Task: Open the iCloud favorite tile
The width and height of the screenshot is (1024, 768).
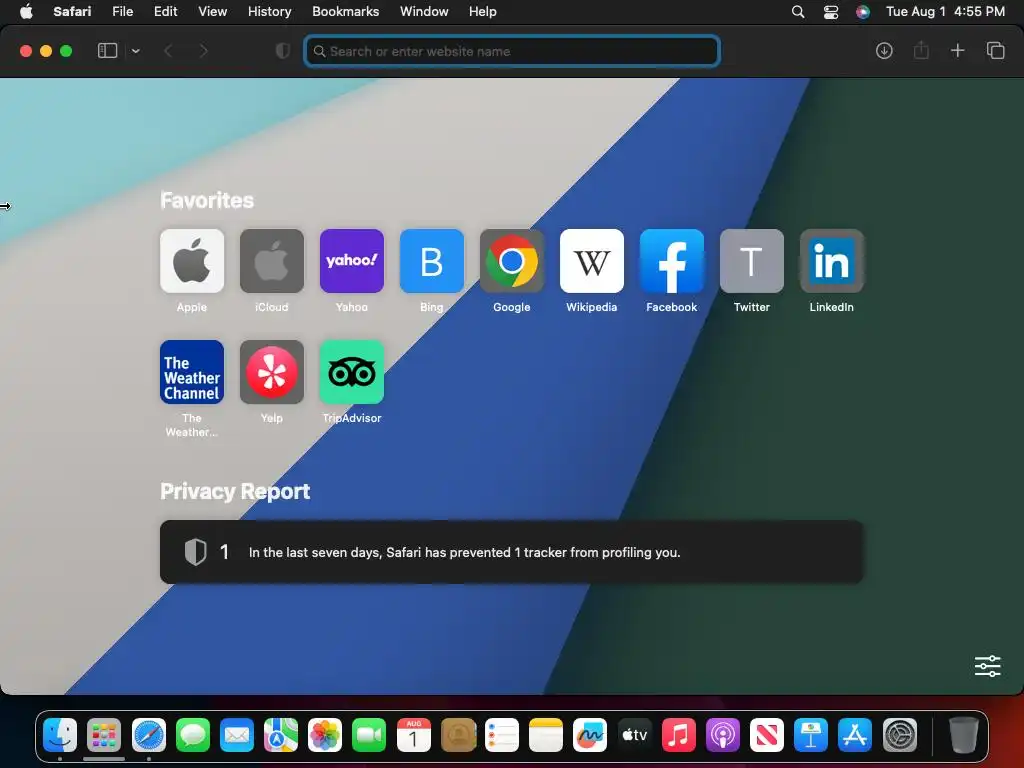Action: pos(272,261)
